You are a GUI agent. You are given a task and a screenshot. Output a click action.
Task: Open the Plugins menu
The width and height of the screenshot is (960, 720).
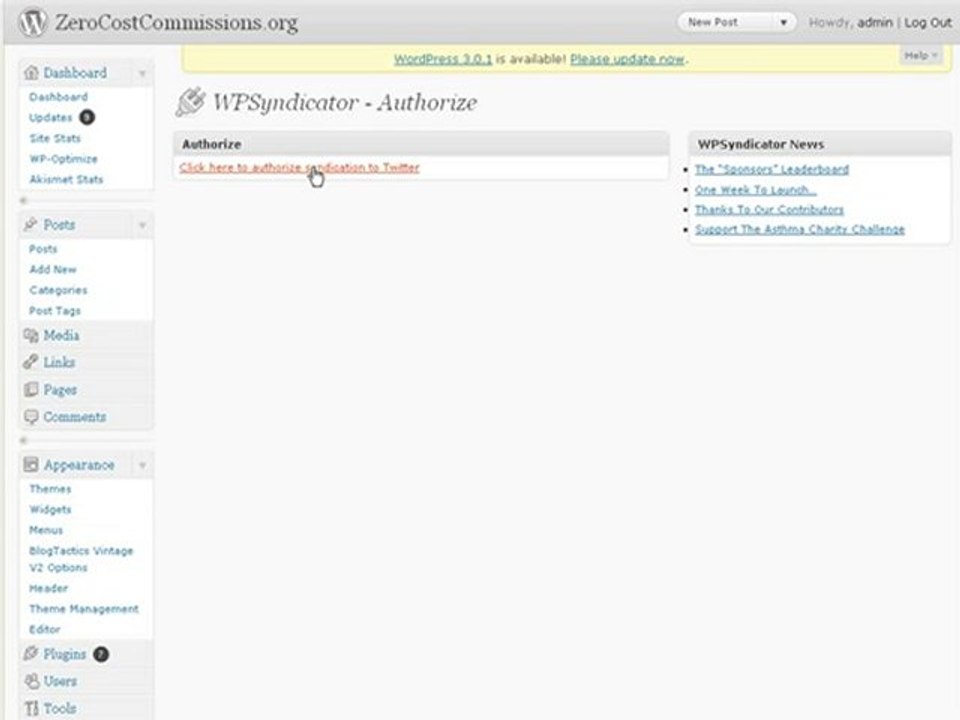pos(64,654)
